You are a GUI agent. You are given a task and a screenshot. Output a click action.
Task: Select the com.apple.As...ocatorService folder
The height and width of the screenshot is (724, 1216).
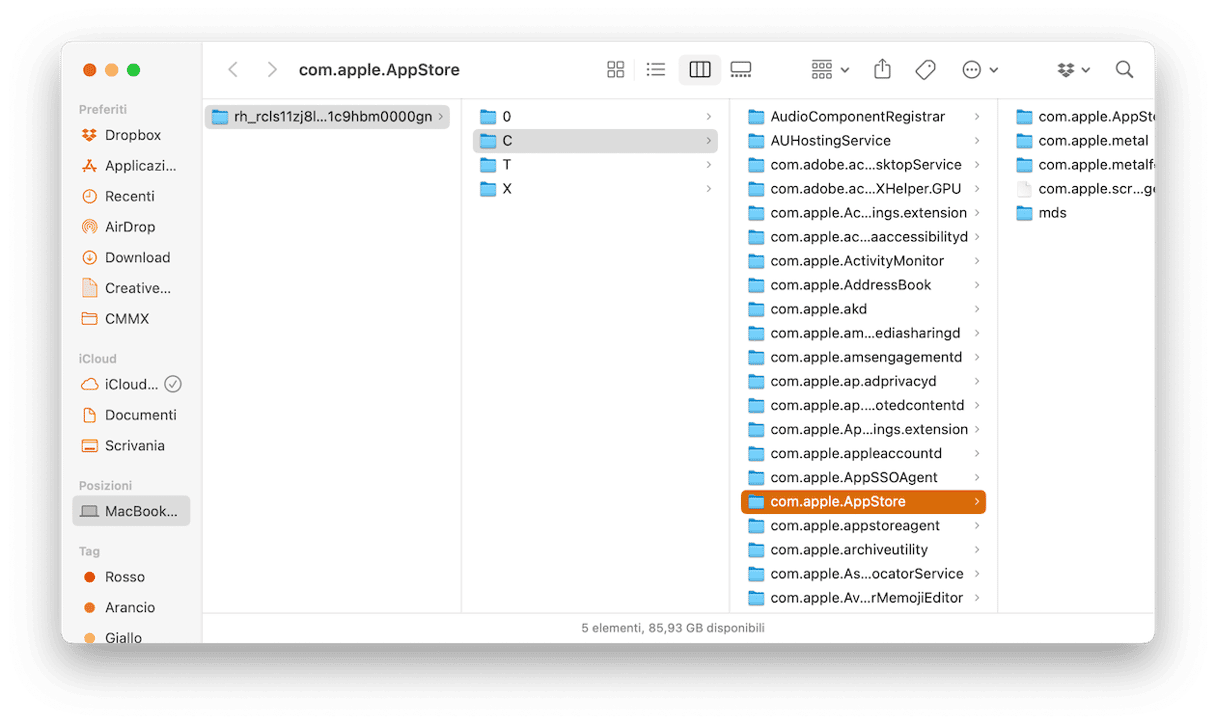coord(863,573)
